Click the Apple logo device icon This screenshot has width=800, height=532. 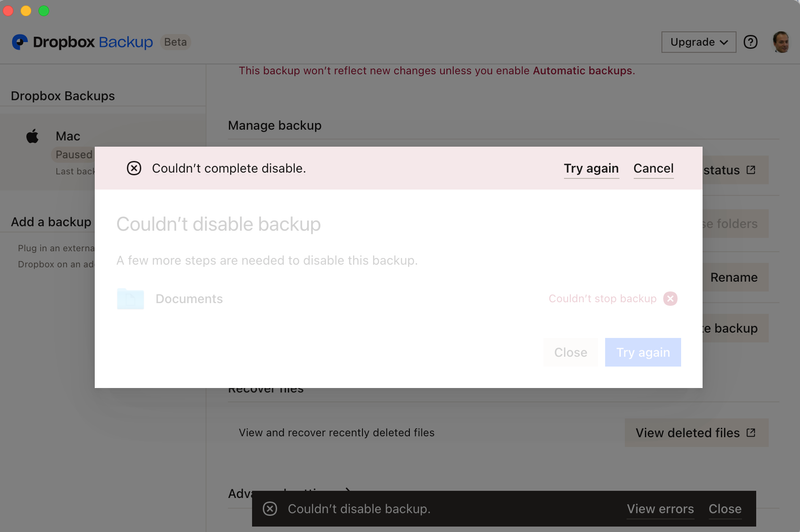coord(33,136)
